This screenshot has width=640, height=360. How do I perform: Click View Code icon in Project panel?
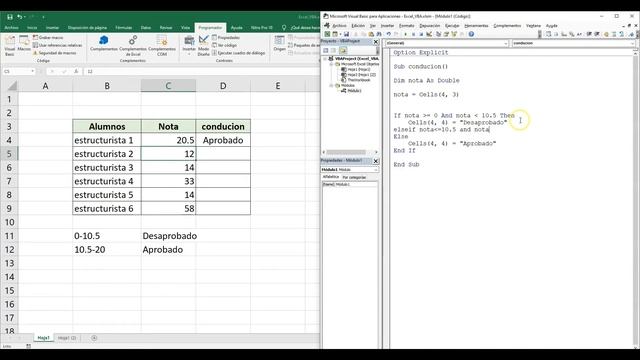point(326,51)
